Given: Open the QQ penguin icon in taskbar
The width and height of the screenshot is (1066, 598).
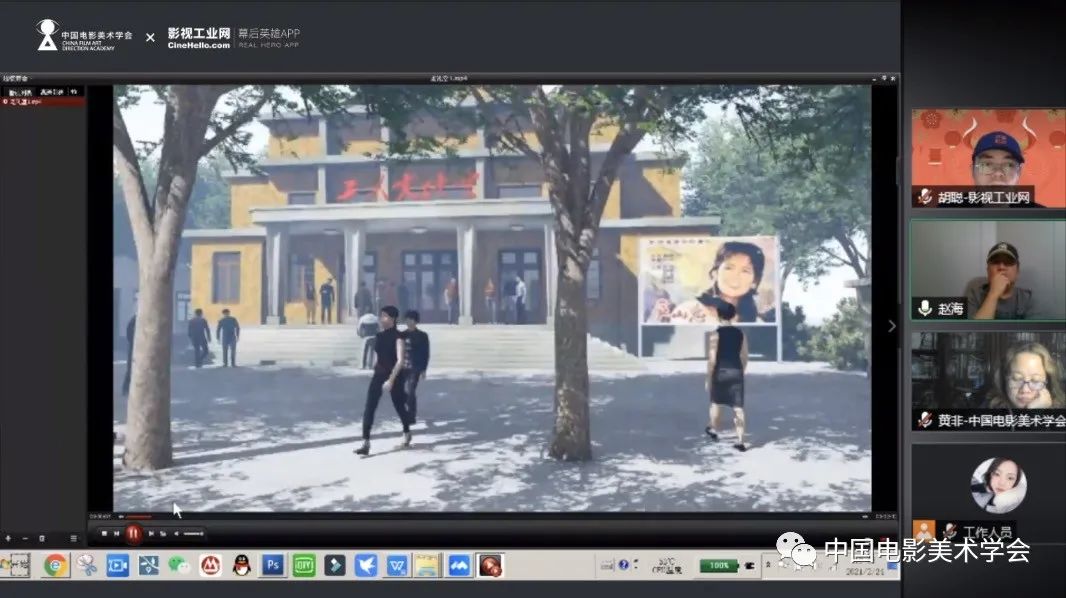Looking at the screenshot, I should click(241, 566).
